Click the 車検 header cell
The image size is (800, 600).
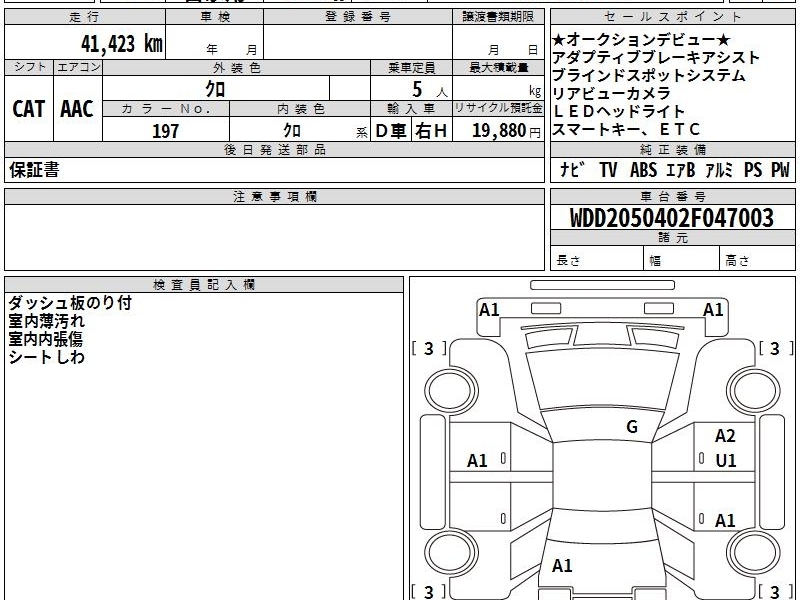point(215,17)
